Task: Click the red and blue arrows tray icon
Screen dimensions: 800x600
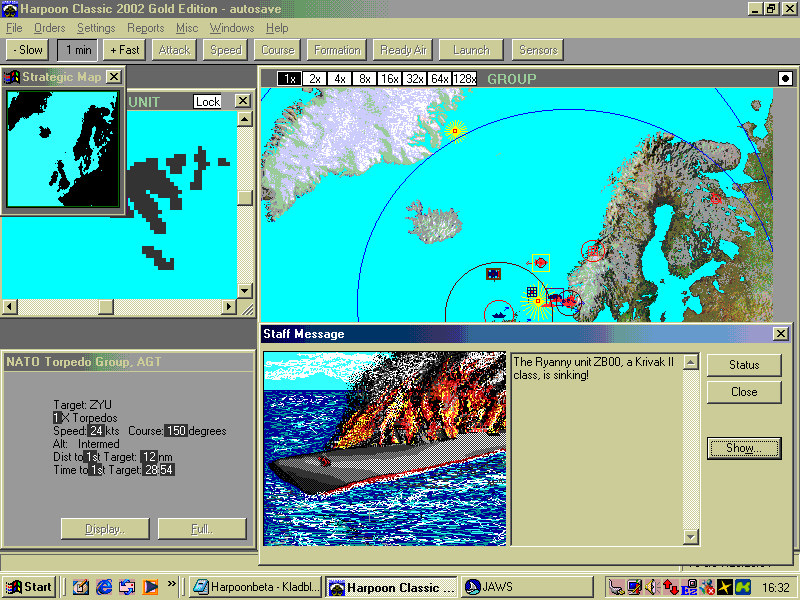Action: pyautogui.click(x=670, y=587)
